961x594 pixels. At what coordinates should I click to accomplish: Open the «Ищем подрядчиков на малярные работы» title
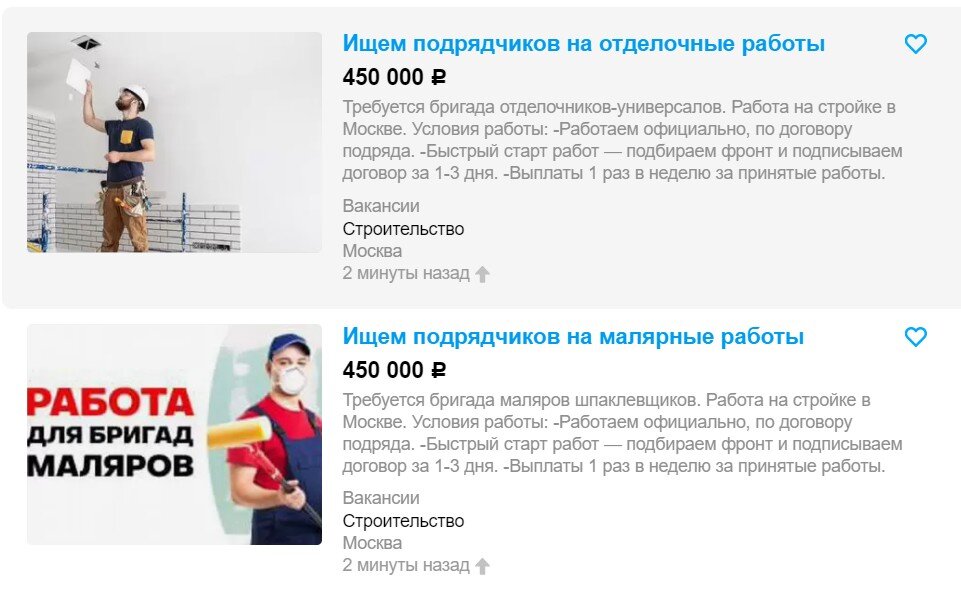point(573,337)
